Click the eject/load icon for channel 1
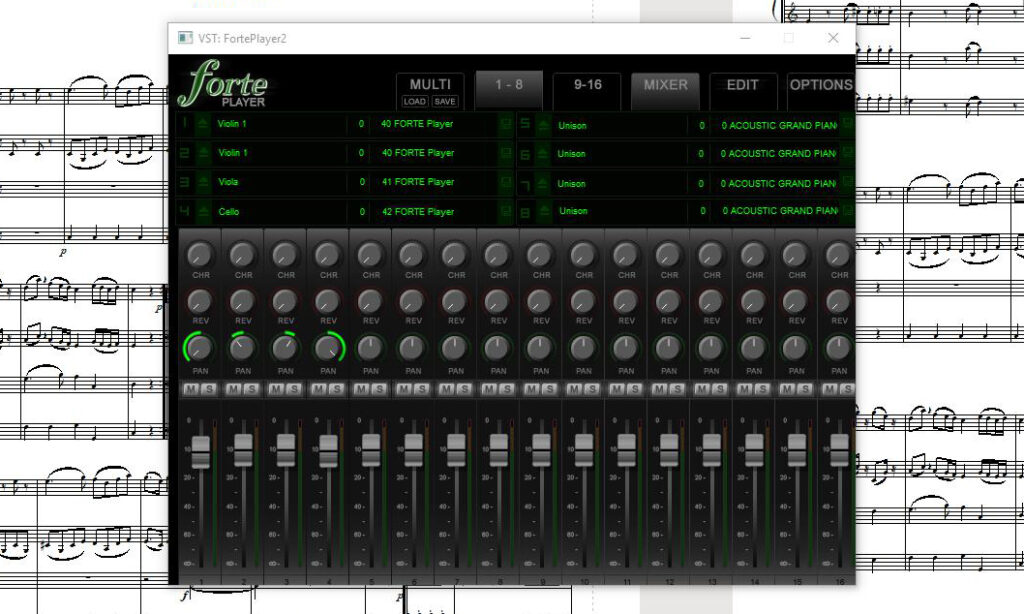 [203, 123]
